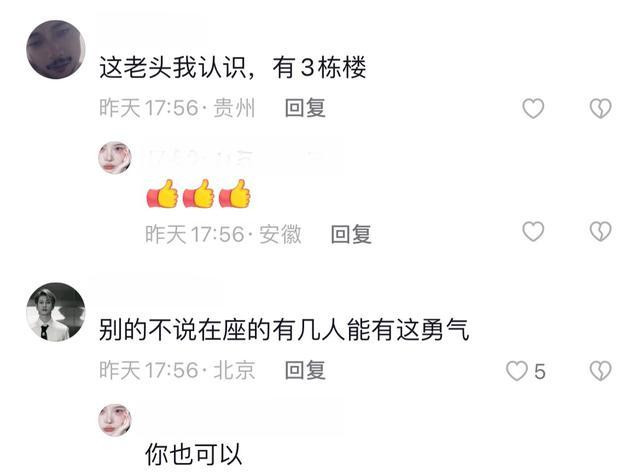
Task: Select the comment 别的不说在座的有几人能有这勇气
Action: pos(284,330)
